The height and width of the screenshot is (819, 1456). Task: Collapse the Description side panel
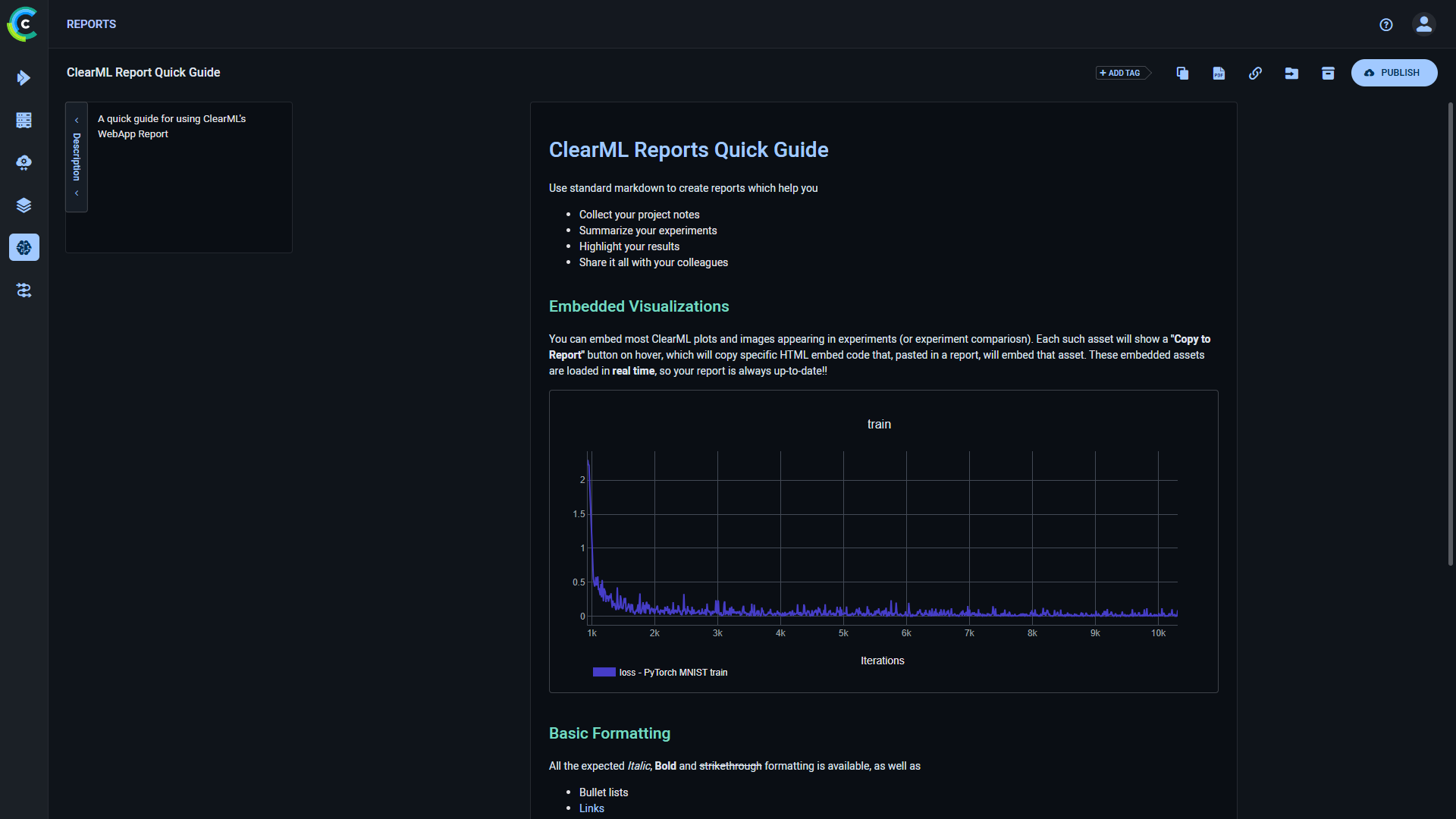[x=76, y=120]
